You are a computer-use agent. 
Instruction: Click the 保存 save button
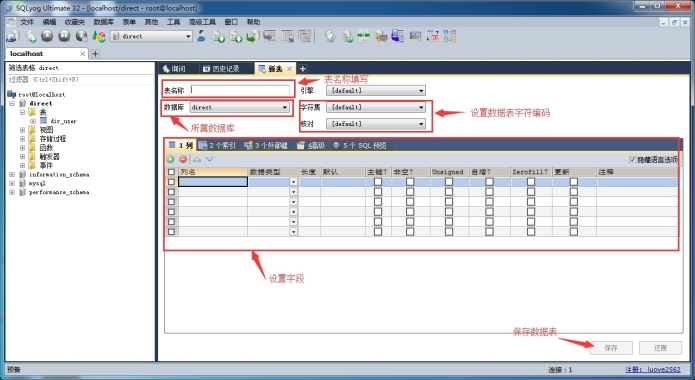point(611,348)
